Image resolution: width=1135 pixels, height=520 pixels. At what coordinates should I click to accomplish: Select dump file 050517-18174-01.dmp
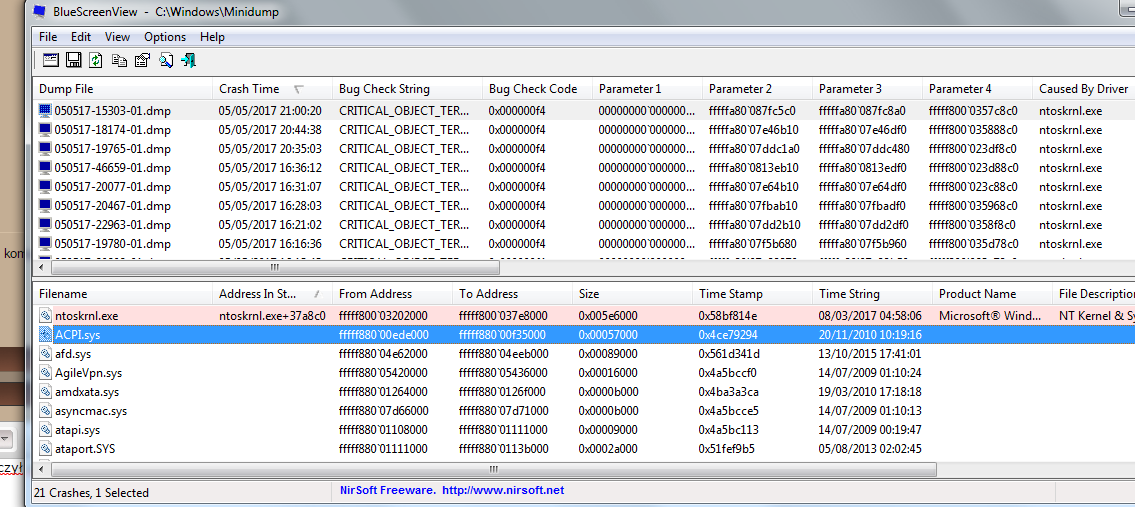coord(112,130)
